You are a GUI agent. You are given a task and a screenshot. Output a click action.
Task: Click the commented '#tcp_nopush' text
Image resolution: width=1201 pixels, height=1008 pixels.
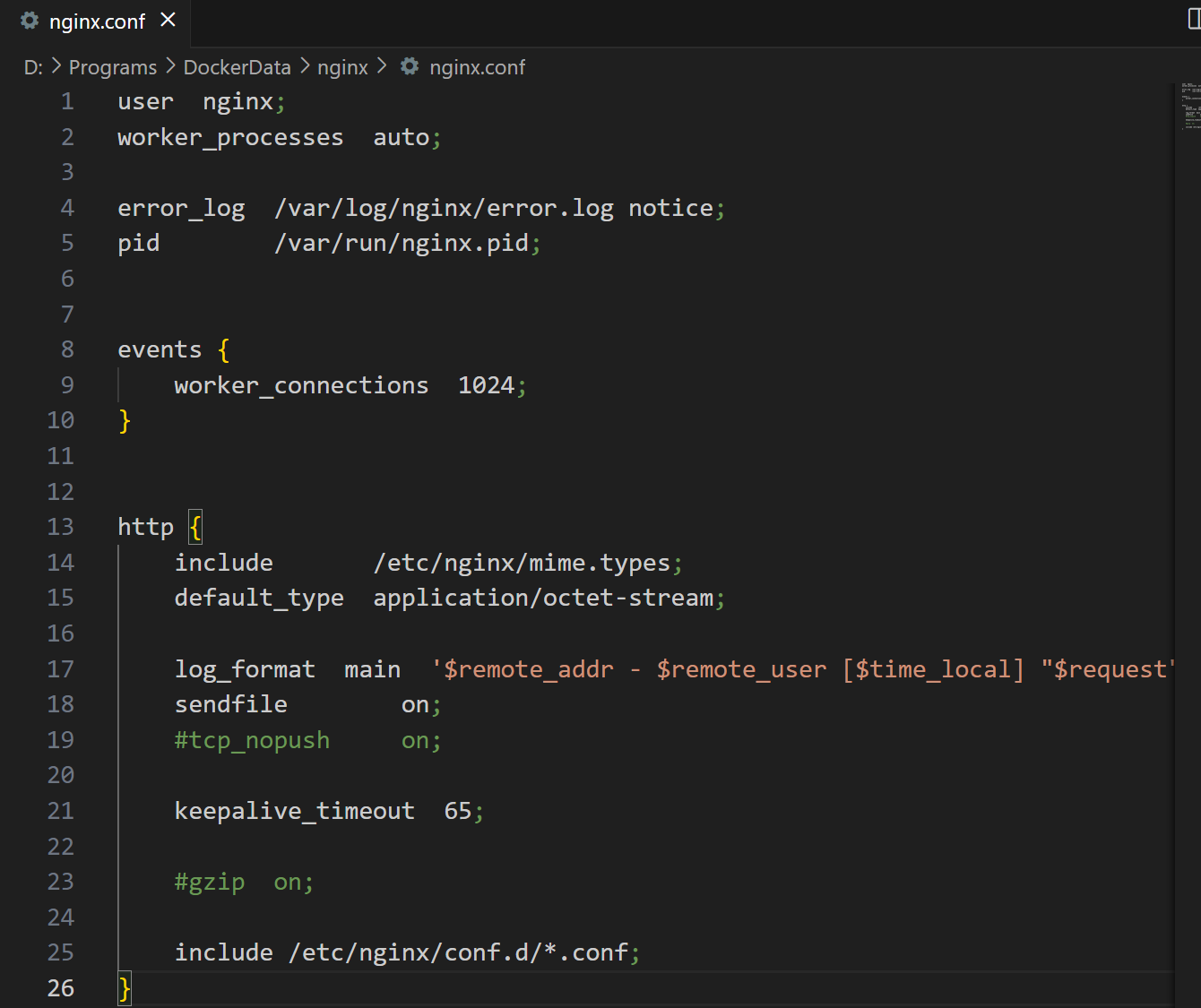[252, 741]
